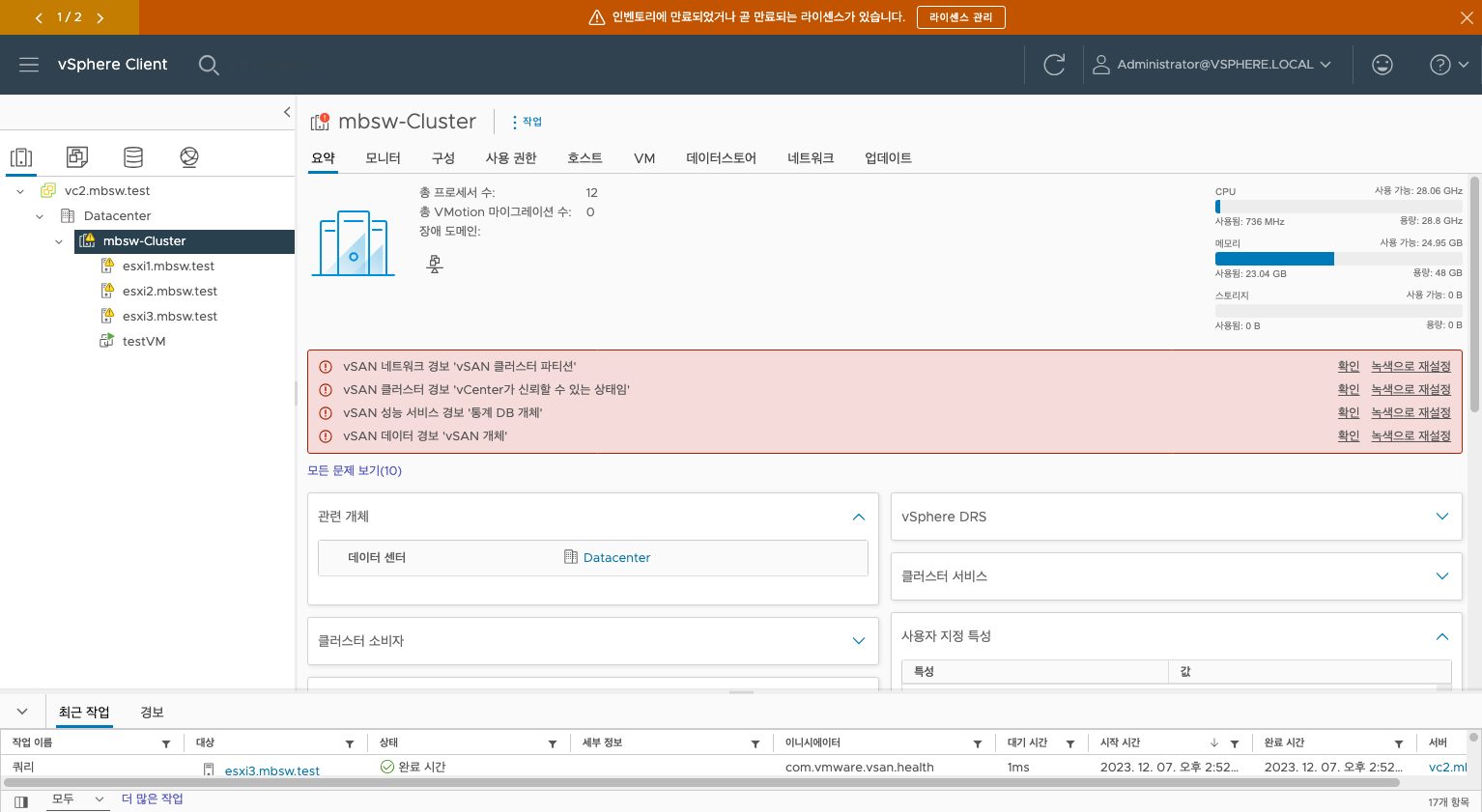Open the VM tab

tap(644, 158)
